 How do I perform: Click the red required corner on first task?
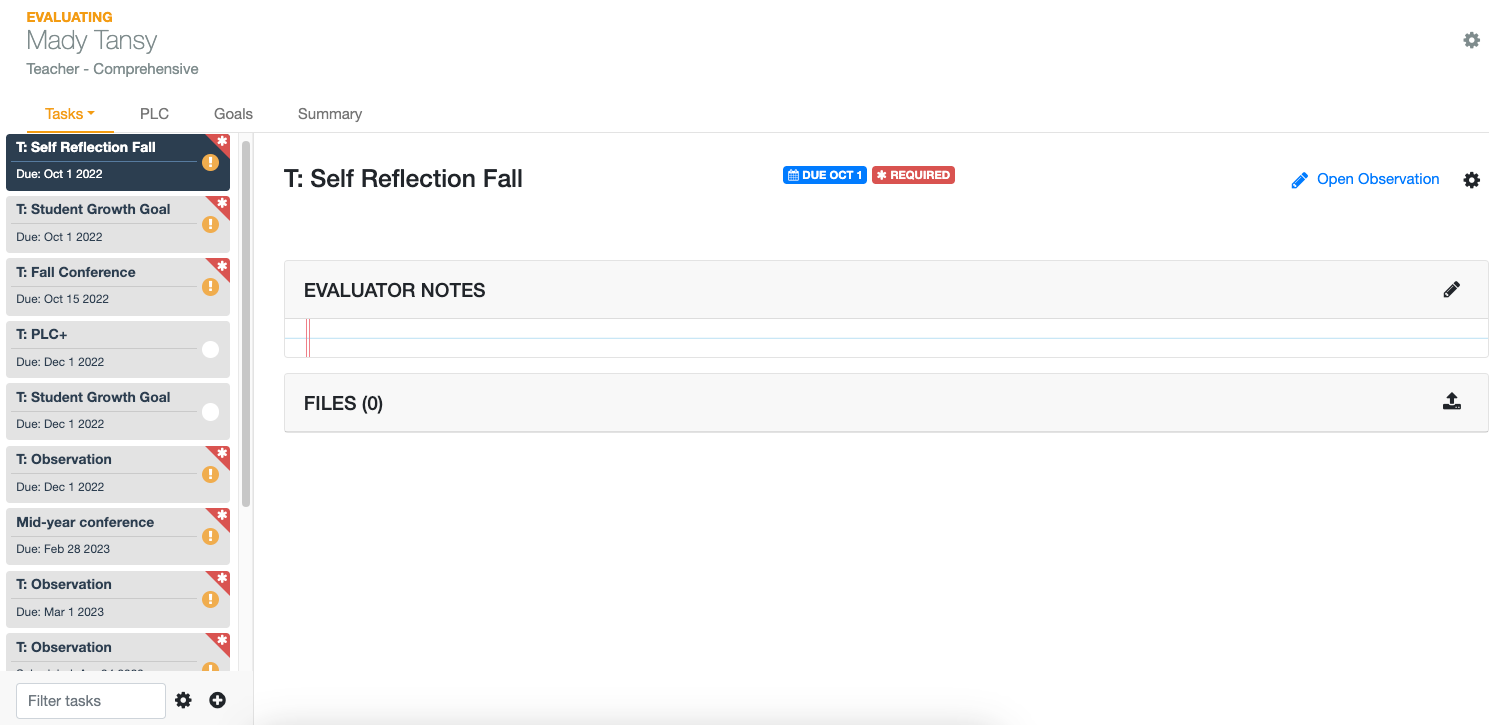point(220,143)
